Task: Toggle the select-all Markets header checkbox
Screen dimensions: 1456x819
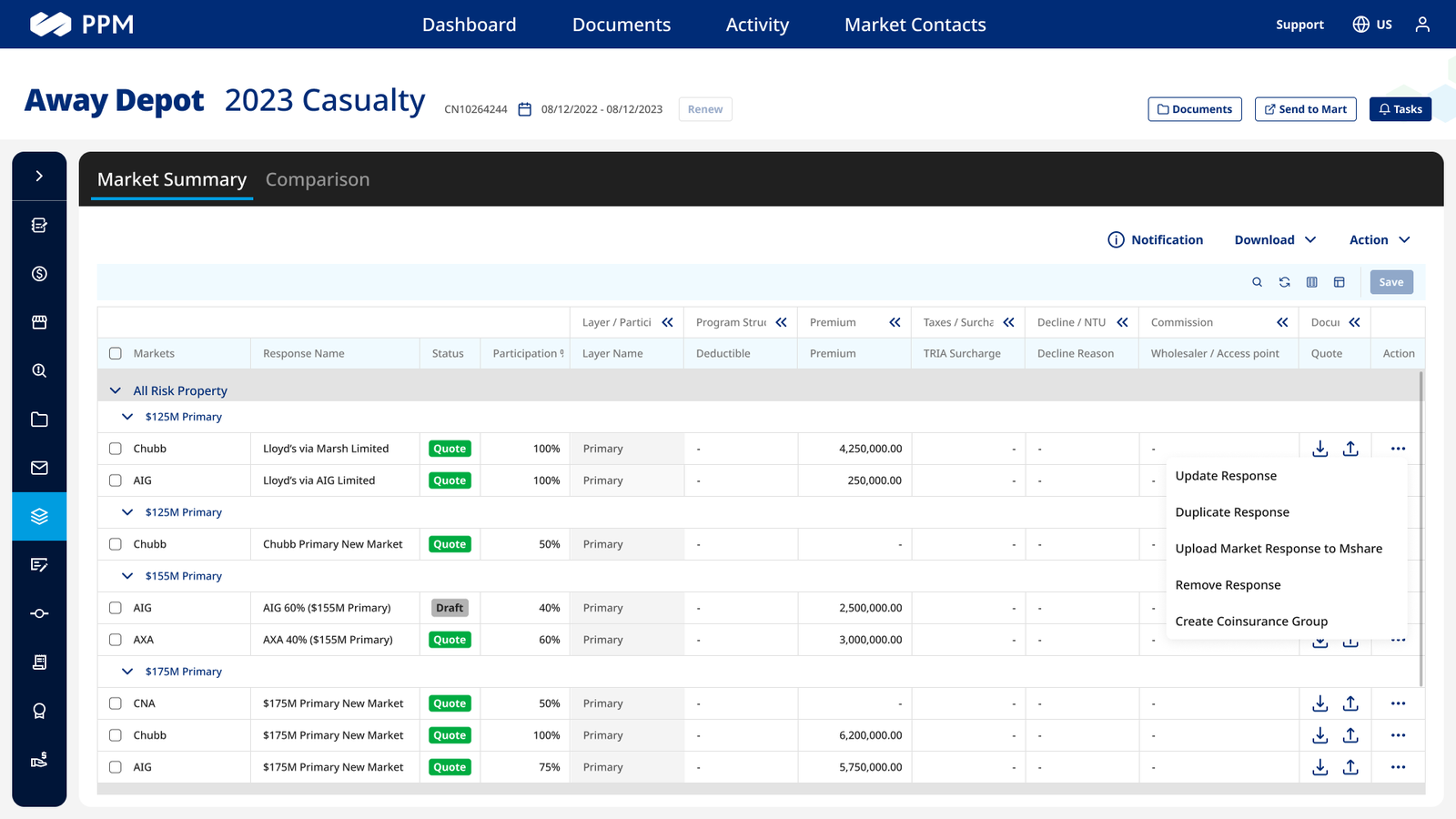Action: pyautogui.click(x=116, y=353)
